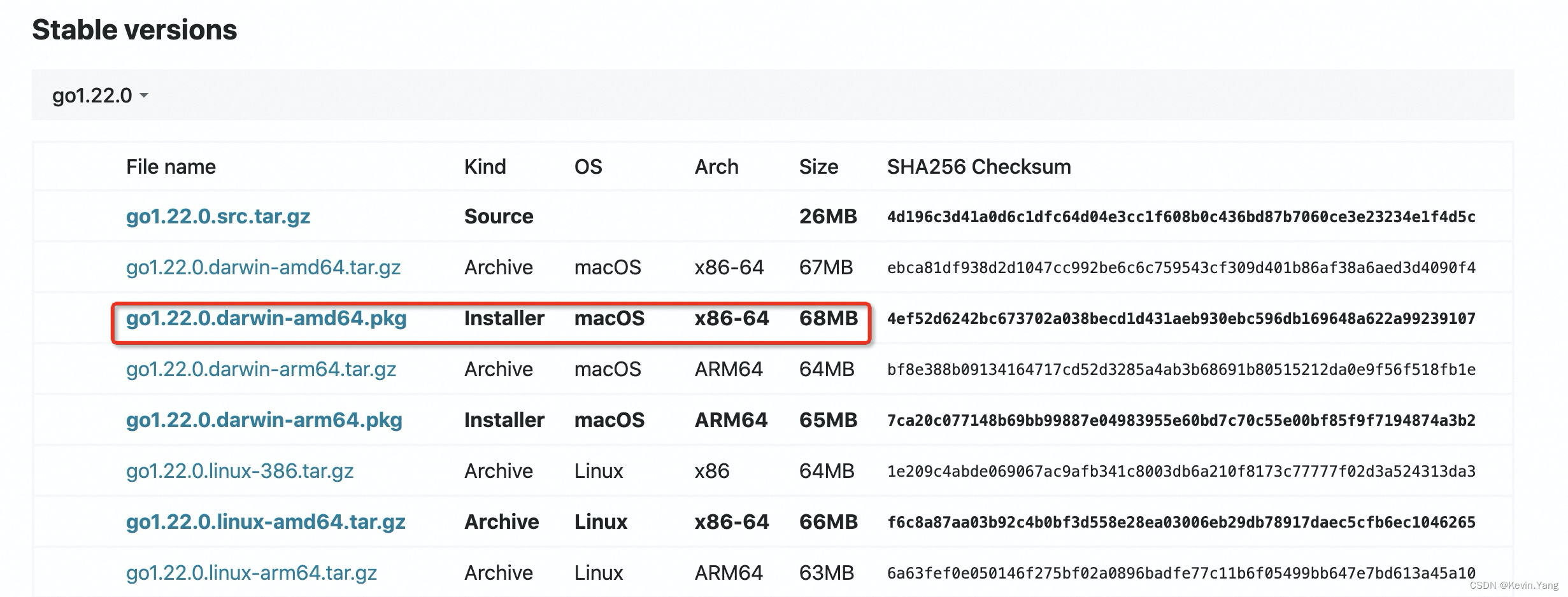Select checksum starting with 1e209c4abde0
1568x597 pixels.
(1181, 472)
